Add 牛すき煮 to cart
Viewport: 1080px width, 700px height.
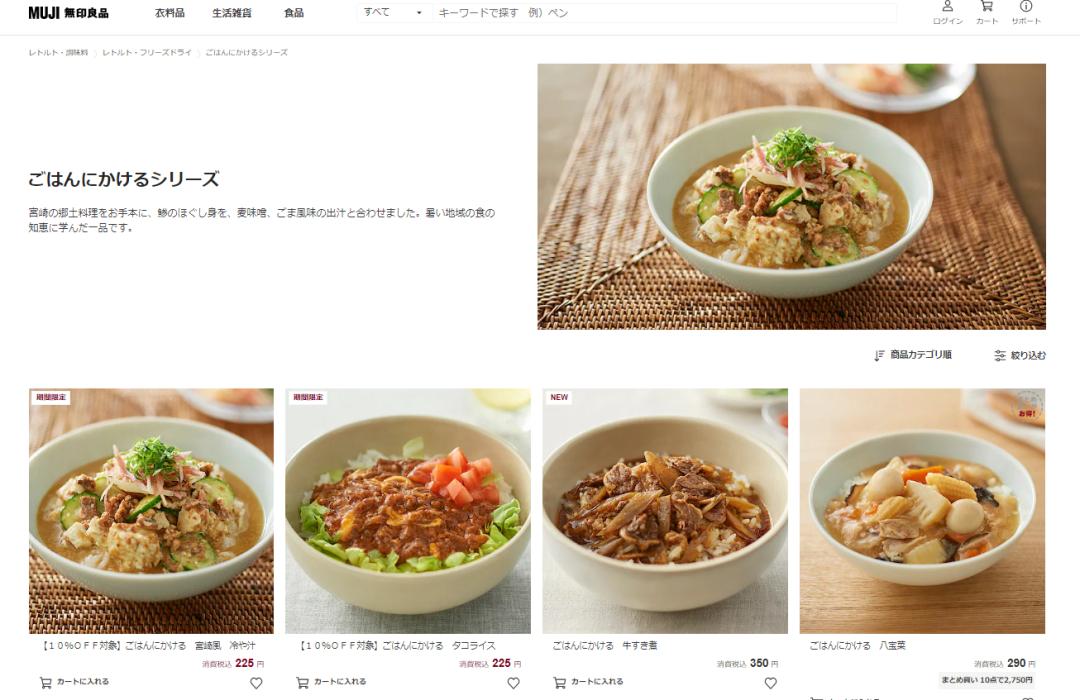tap(588, 682)
